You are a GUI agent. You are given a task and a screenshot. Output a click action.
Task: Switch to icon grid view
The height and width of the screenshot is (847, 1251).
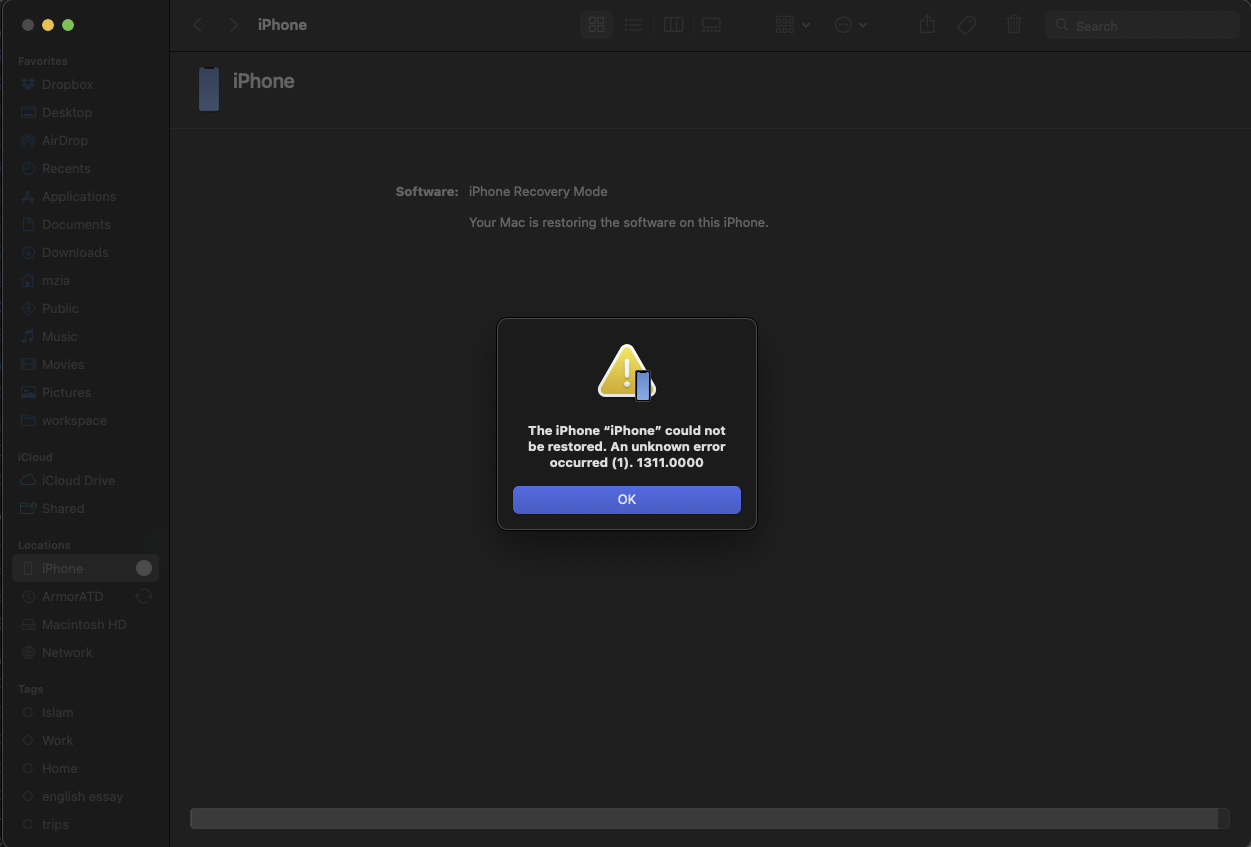(x=596, y=25)
